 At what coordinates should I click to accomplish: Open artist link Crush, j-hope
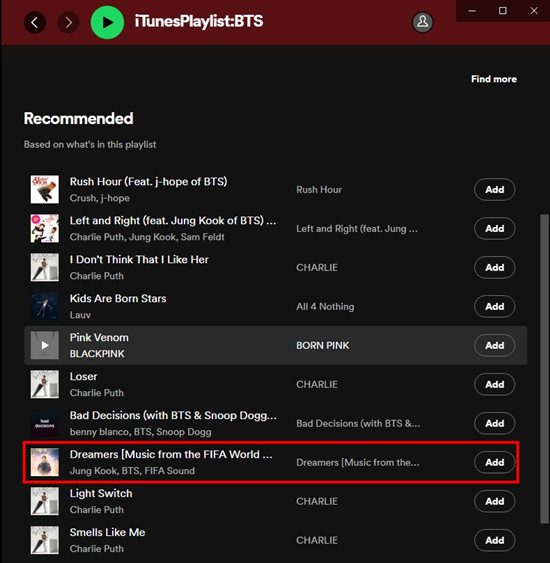point(99,198)
